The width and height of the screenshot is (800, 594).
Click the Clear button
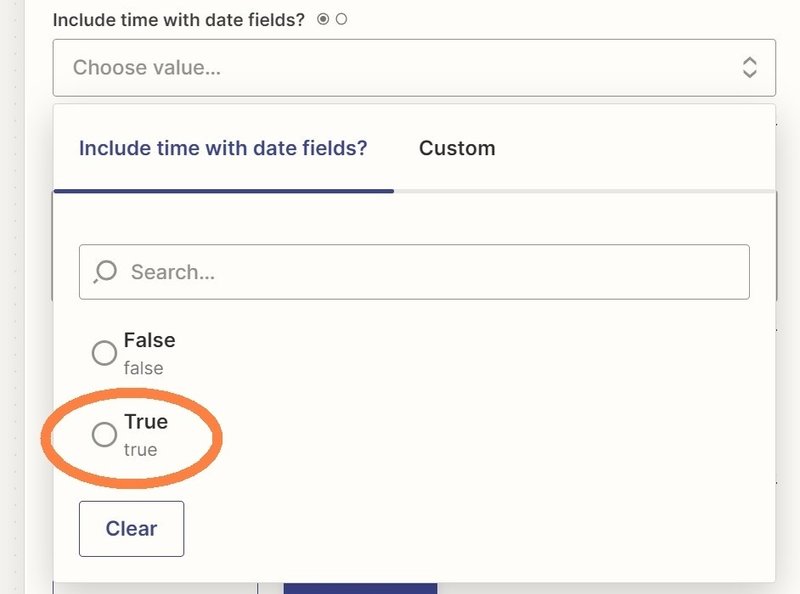click(132, 529)
